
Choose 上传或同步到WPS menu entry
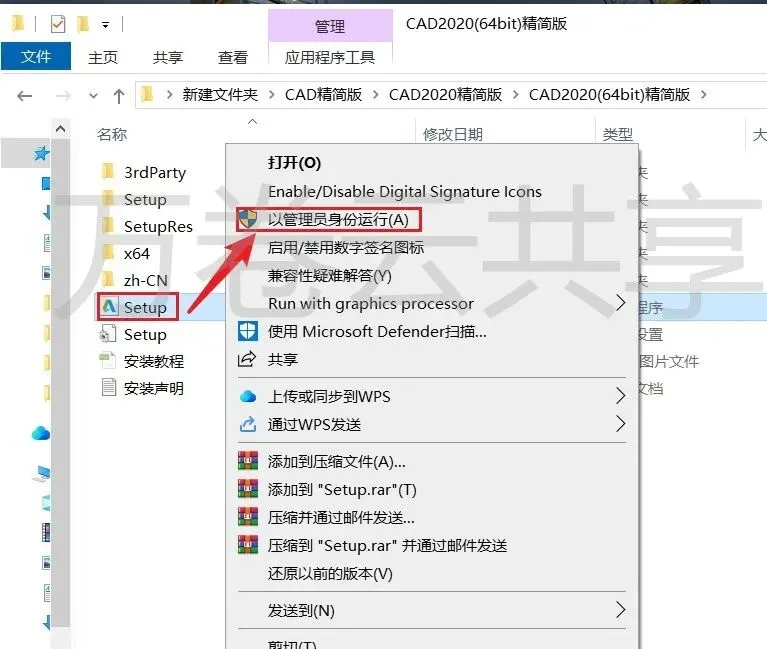(329, 396)
